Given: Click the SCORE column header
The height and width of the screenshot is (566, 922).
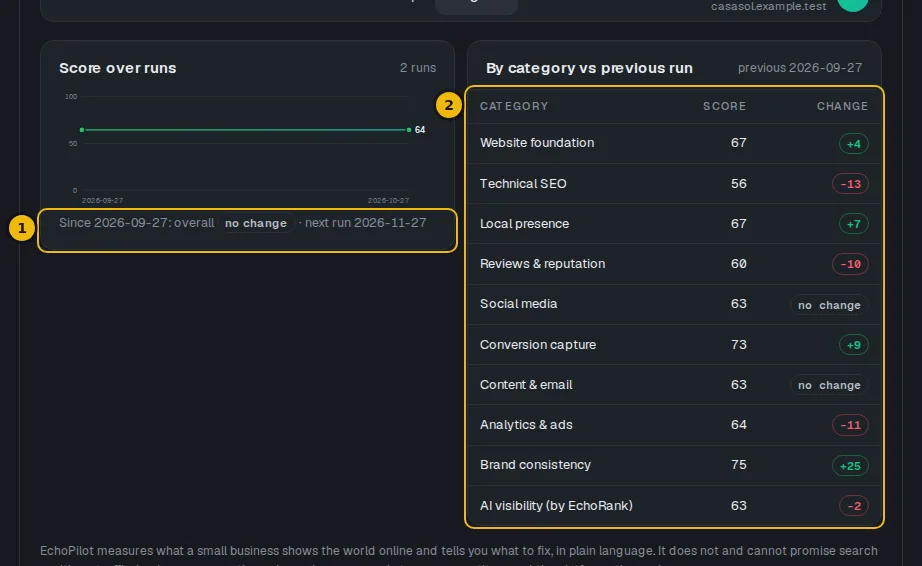Looking at the screenshot, I should (724, 106).
